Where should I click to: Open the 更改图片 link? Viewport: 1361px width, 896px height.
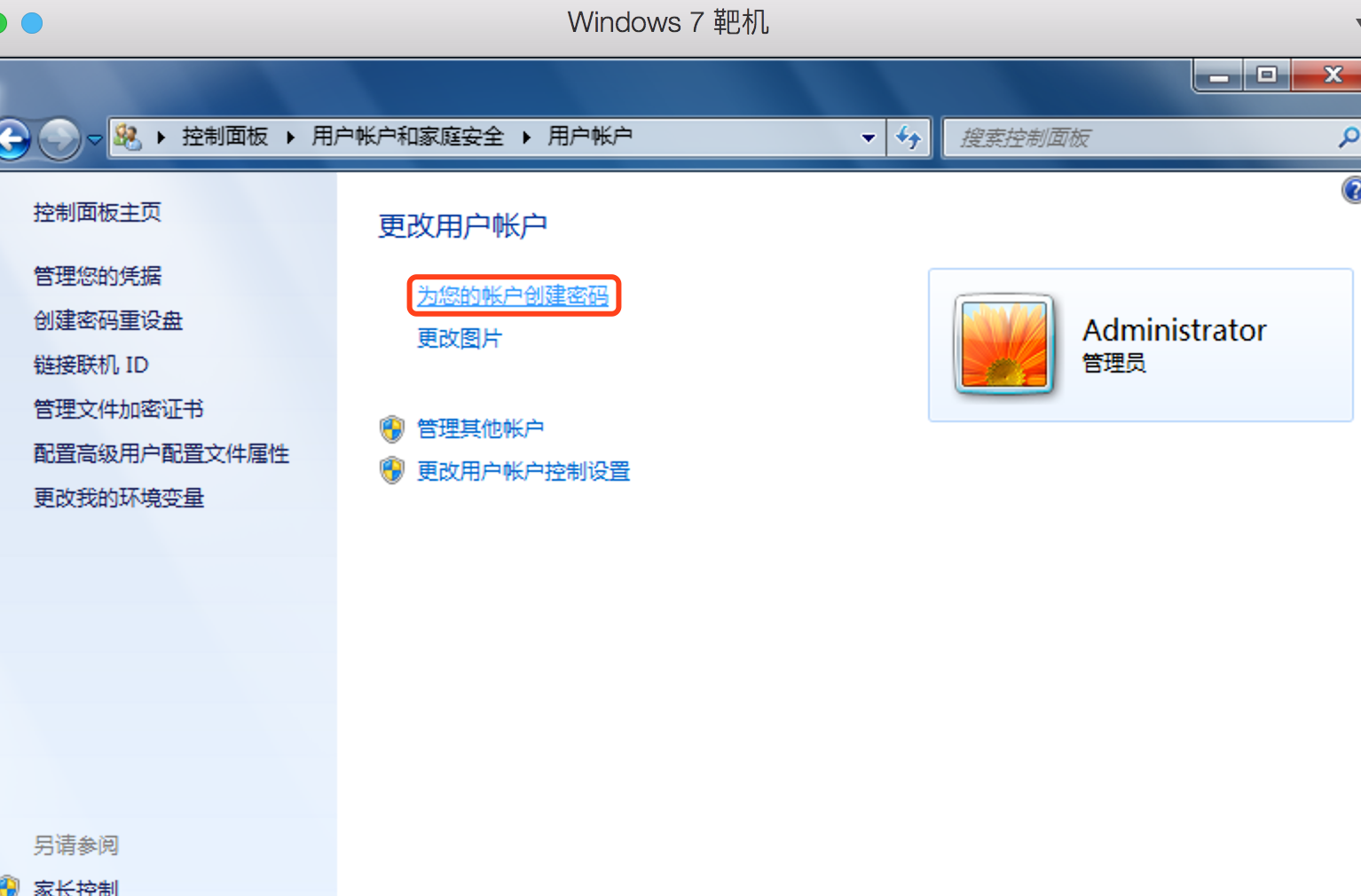pos(460,338)
